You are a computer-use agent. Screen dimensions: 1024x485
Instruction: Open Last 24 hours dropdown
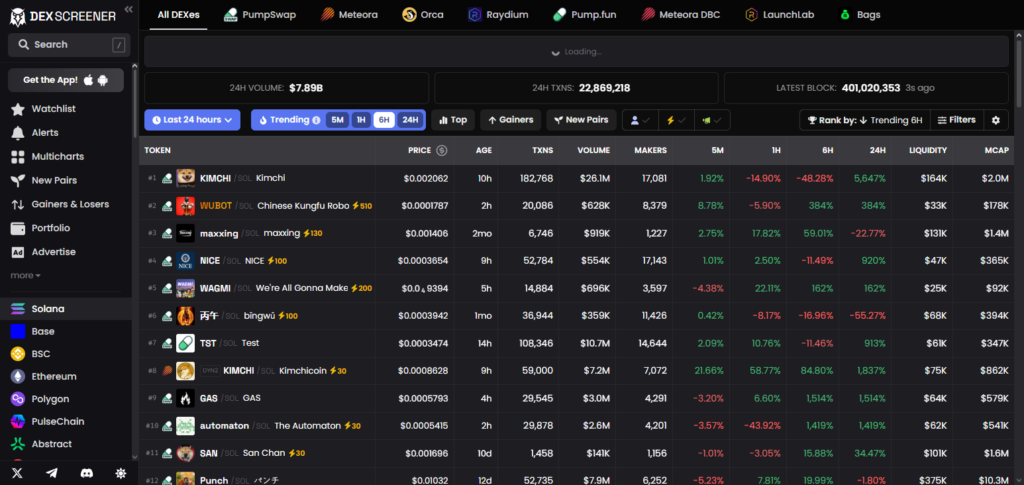[x=192, y=120]
